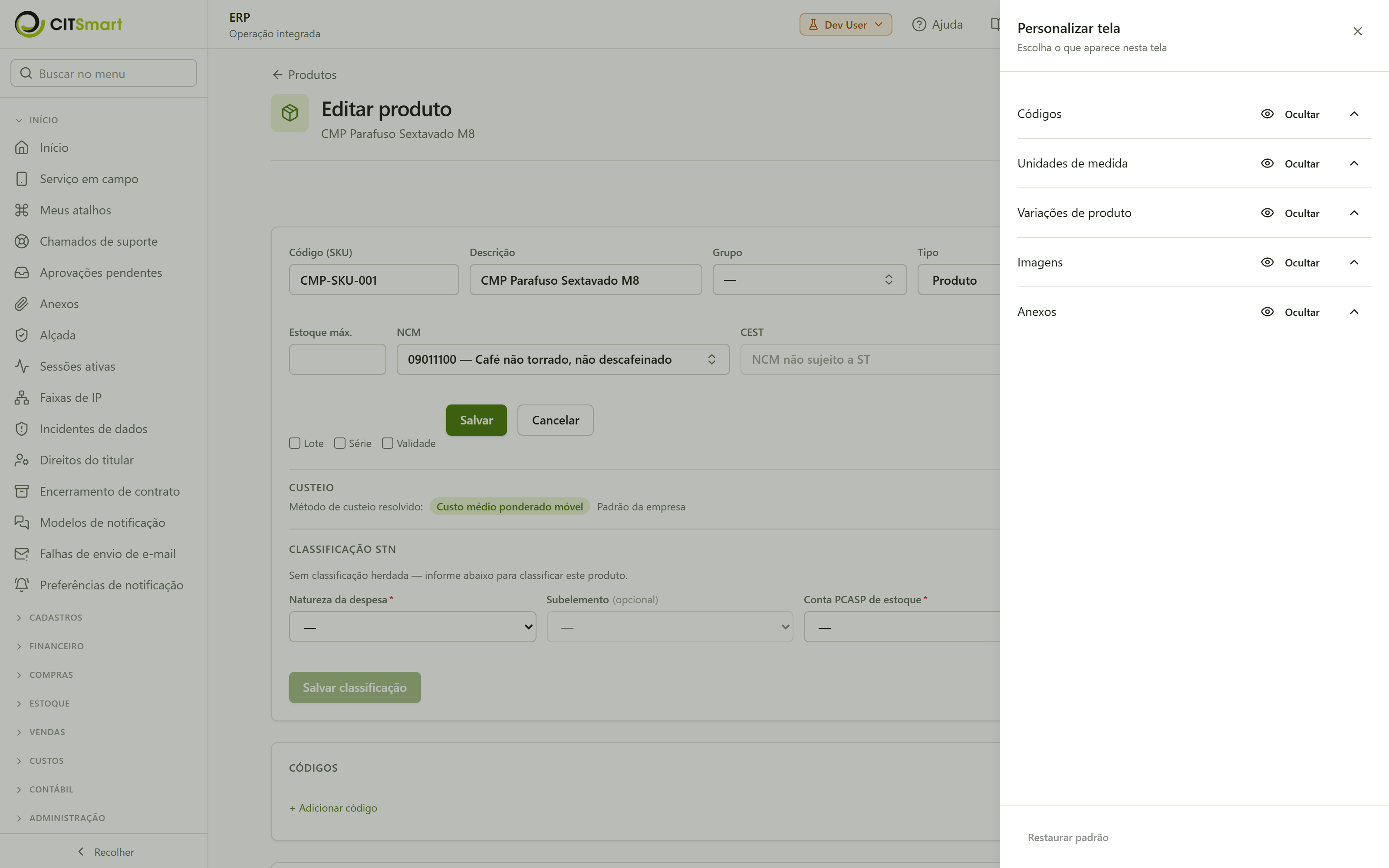Check the Validade checkbox
Image resolution: width=1389 pixels, height=868 pixels.
pyautogui.click(x=388, y=443)
